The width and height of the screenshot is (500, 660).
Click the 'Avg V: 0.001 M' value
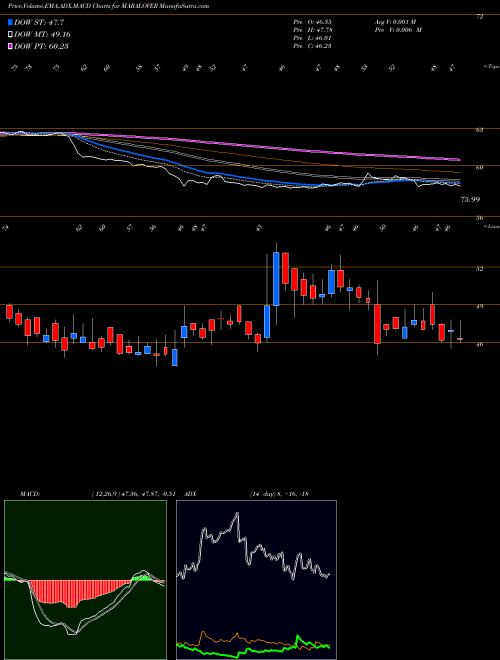click(395, 21)
